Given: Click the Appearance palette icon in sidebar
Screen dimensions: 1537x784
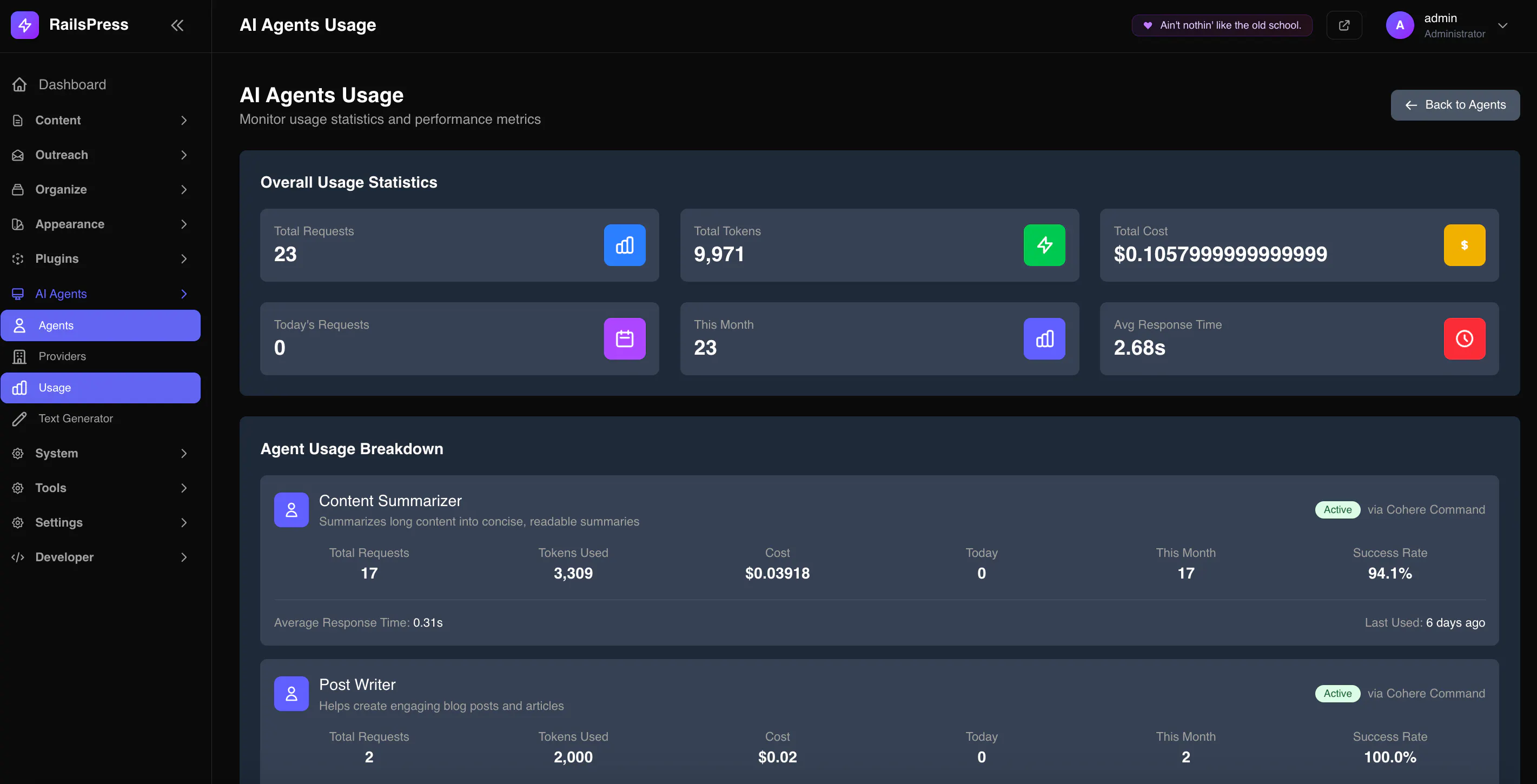Looking at the screenshot, I should (18, 224).
